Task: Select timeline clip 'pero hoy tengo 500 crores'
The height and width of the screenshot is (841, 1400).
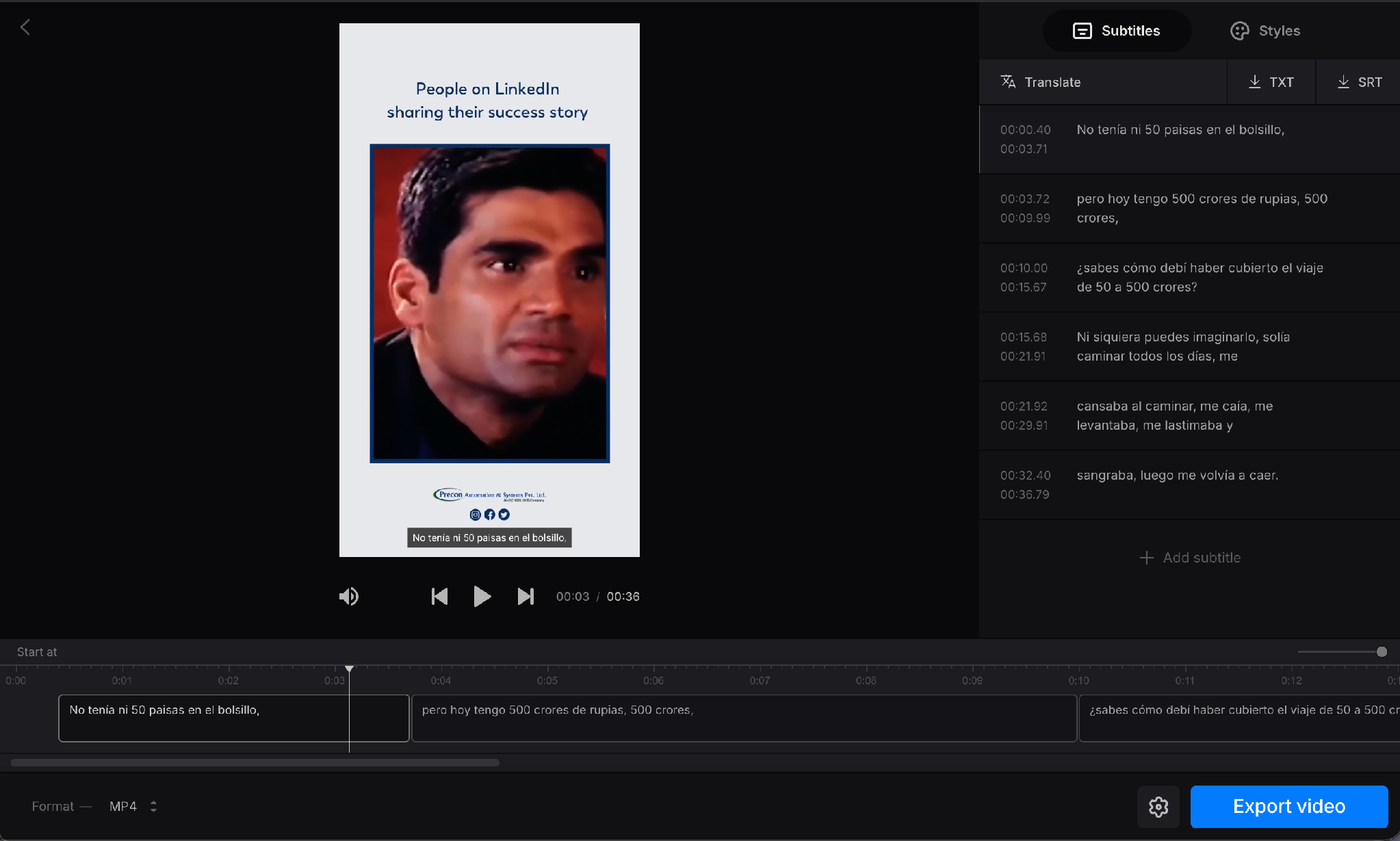Action: [x=744, y=719]
